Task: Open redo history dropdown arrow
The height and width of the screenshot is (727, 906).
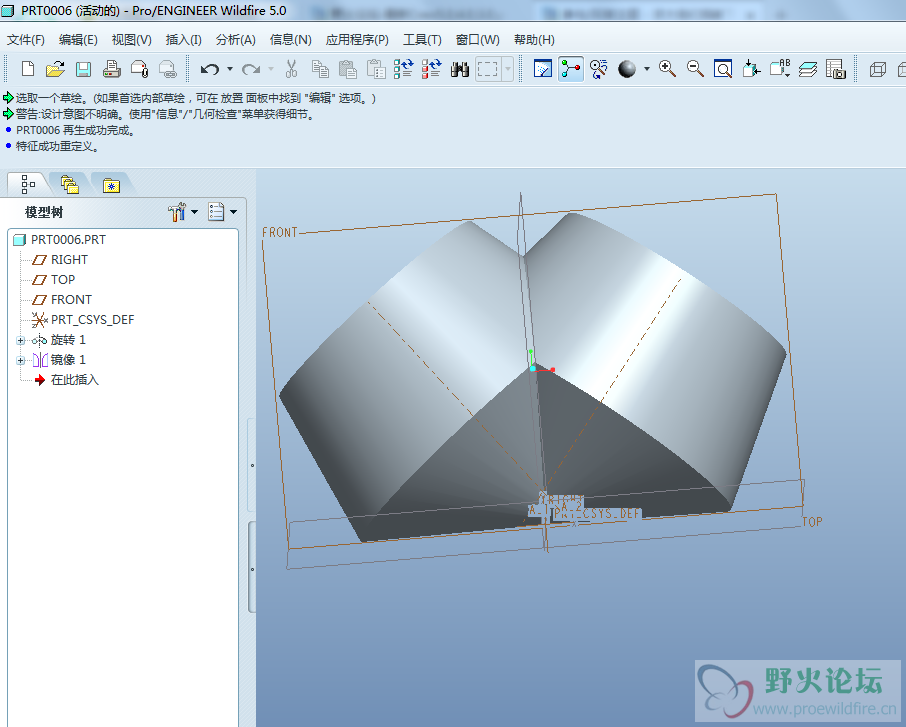Action: pos(271,69)
